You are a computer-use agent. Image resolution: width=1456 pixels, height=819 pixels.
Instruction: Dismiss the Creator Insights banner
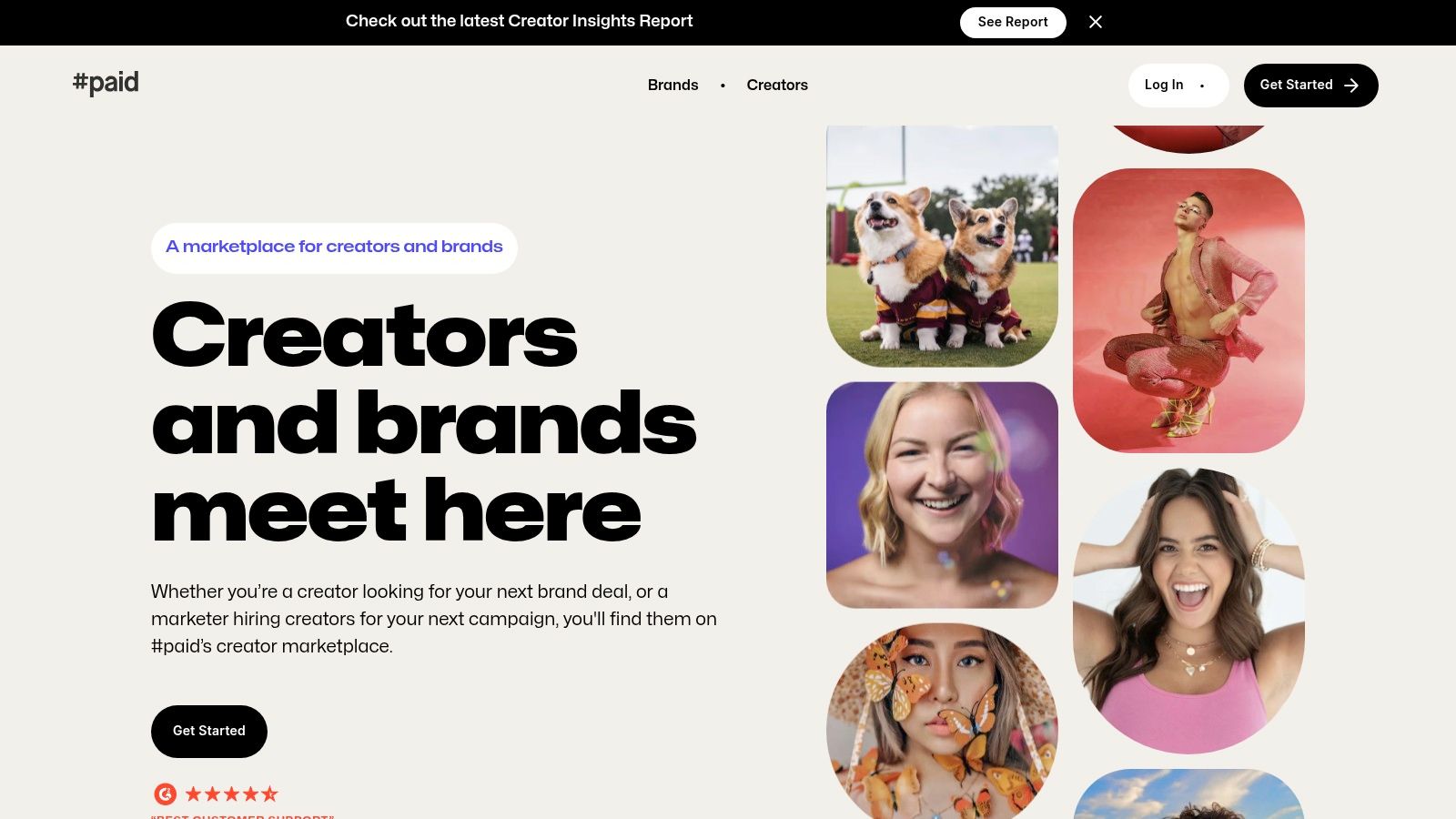point(1096,22)
